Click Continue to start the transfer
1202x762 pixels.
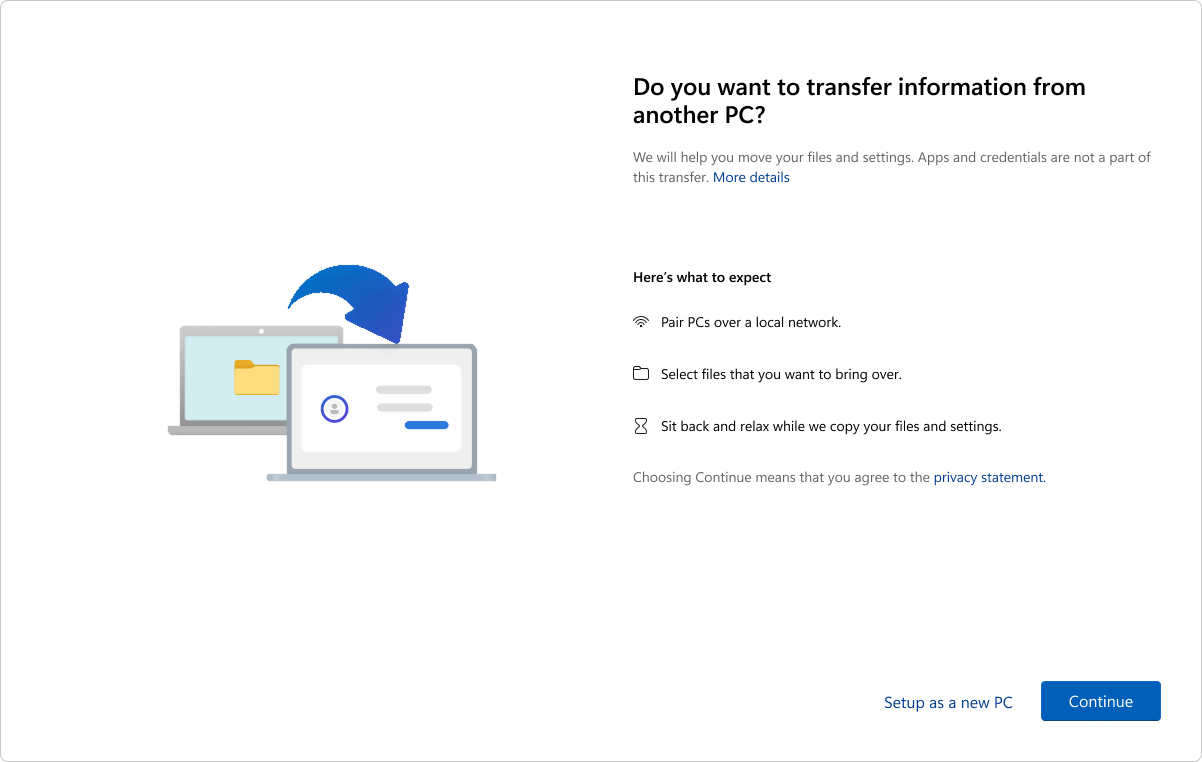click(1100, 701)
